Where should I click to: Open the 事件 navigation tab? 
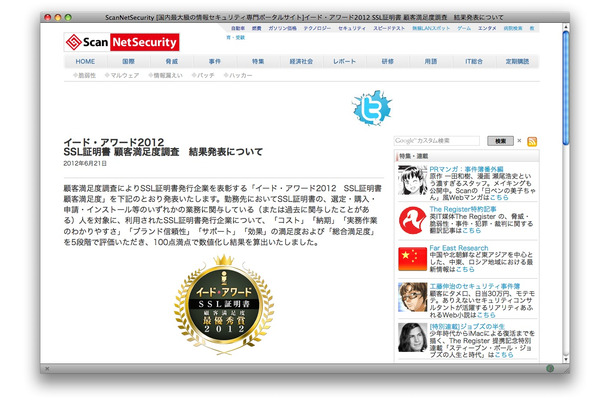coord(215,61)
